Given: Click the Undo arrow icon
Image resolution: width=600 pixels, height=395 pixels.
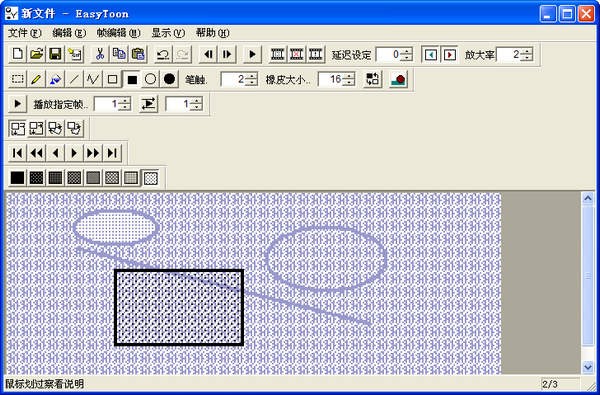Looking at the screenshot, I should click(163, 54).
